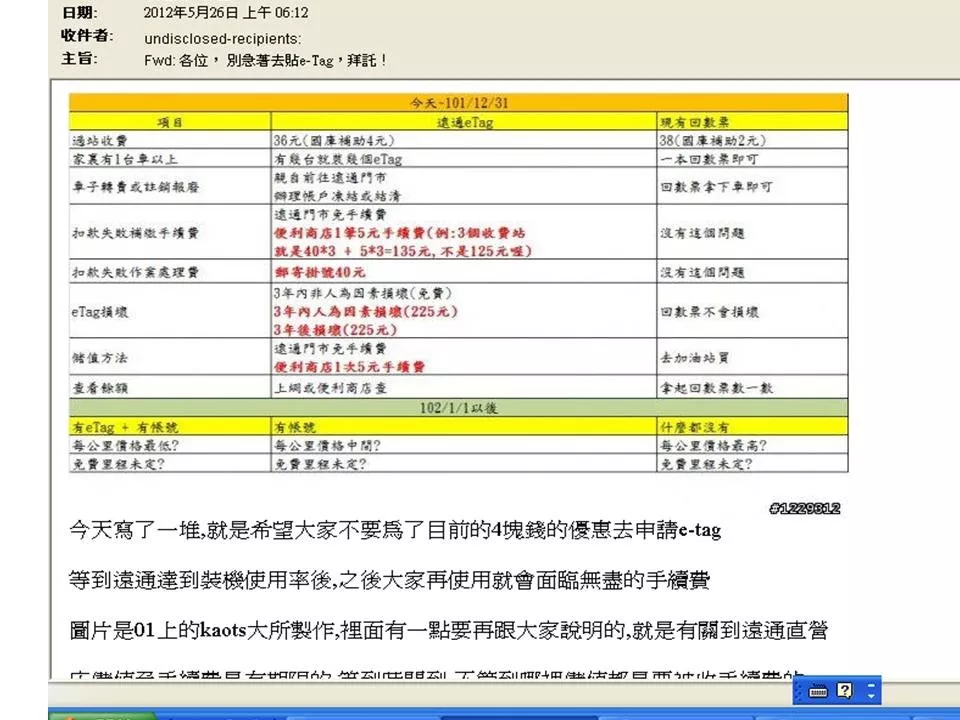Image resolution: width=960 pixels, height=720 pixels.
Task: Click the 主旨 header label
Action: click(x=80, y=59)
